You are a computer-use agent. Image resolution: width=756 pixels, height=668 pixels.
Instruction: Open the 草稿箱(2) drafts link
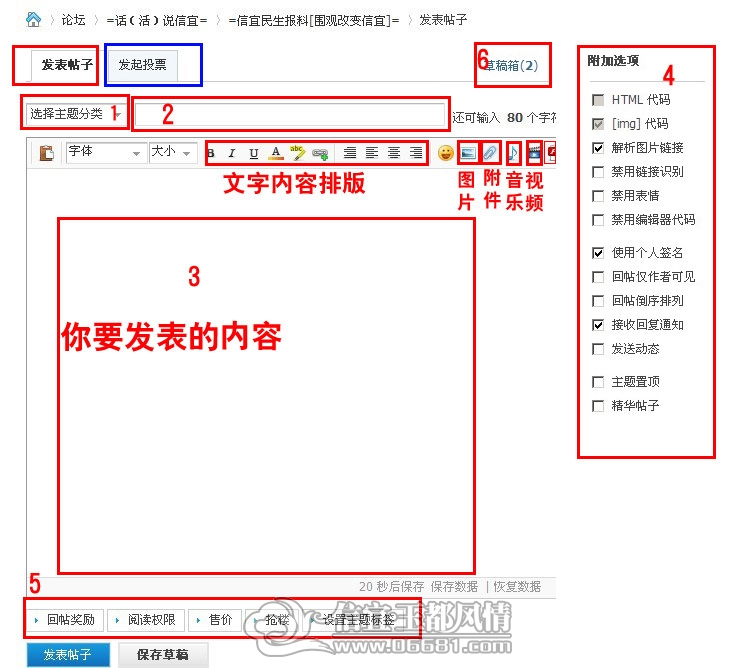click(x=511, y=66)
